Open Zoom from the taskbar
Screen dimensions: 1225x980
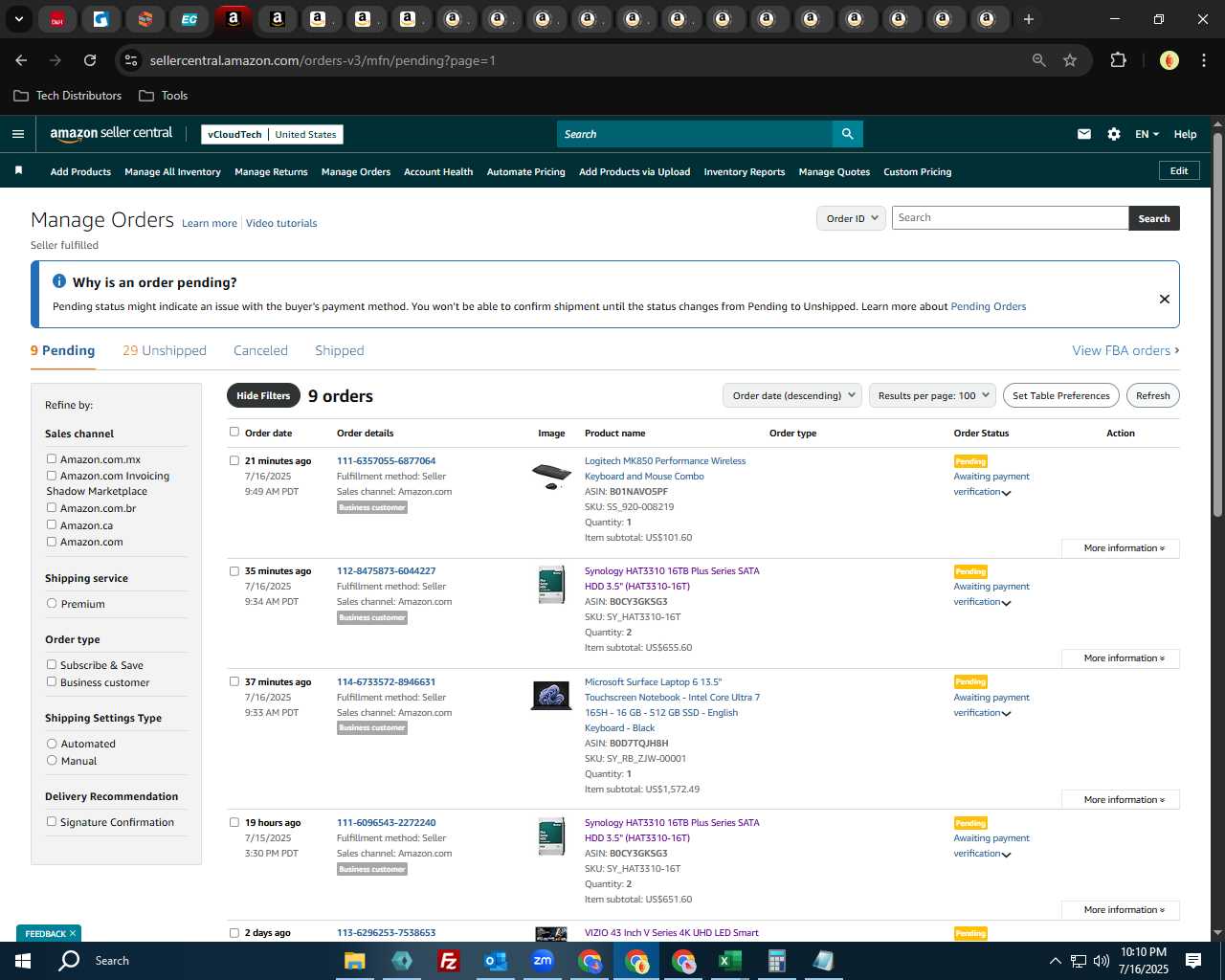(543, 960)
